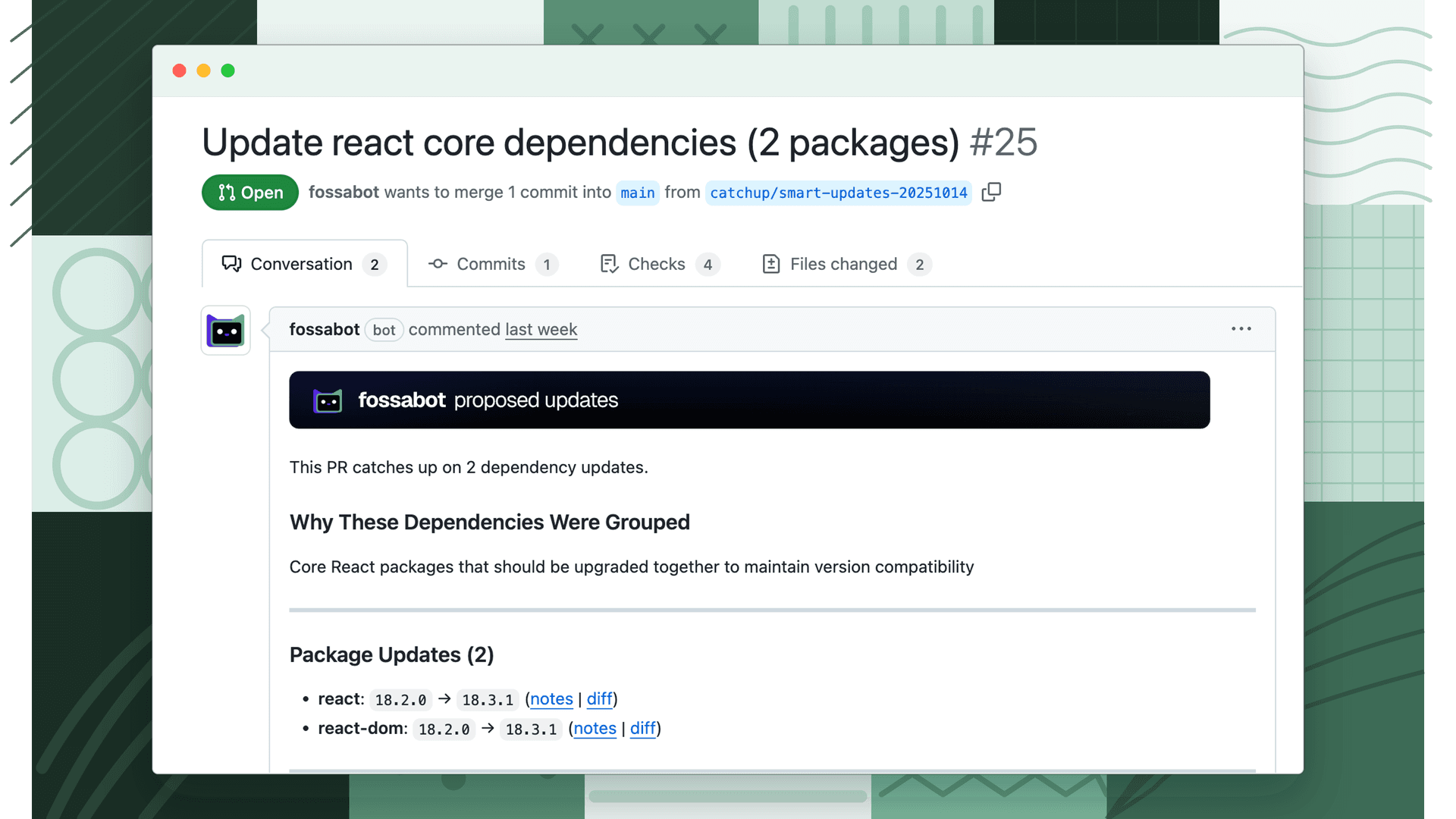Click the yellow minimize window button
This screenshot has height=819, width=1456.
[x=204, y=71]
